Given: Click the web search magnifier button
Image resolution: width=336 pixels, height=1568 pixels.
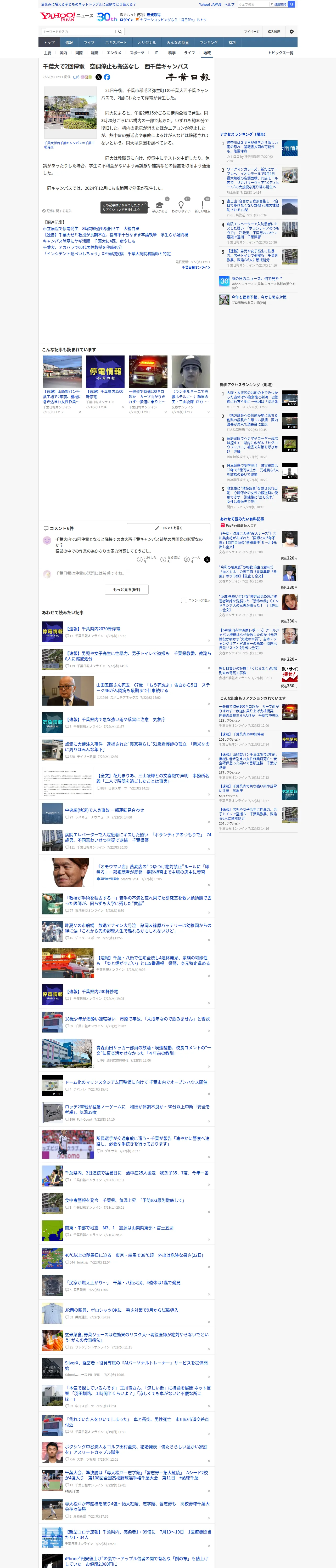Looking at the screenshot, I should [x=292, y=4].
